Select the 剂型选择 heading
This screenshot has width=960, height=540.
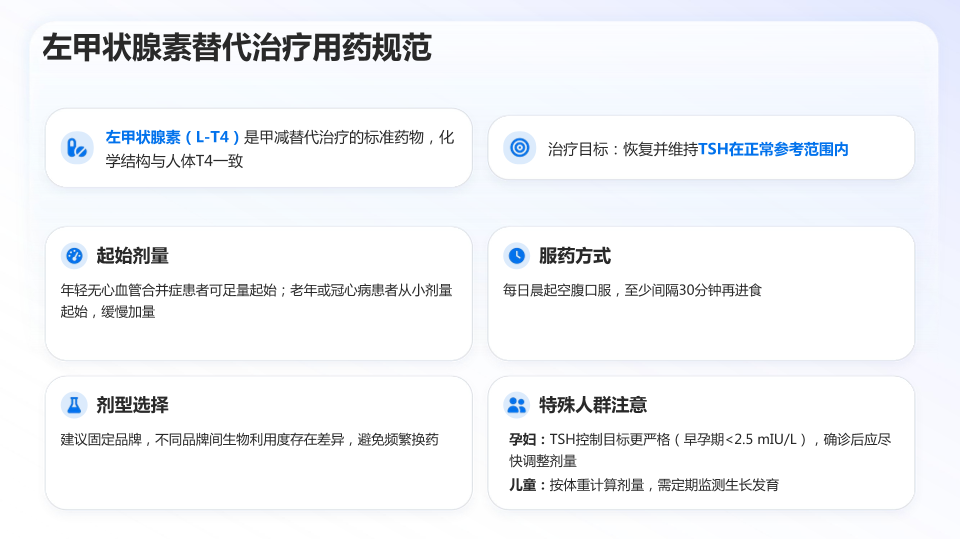[132, 405]
